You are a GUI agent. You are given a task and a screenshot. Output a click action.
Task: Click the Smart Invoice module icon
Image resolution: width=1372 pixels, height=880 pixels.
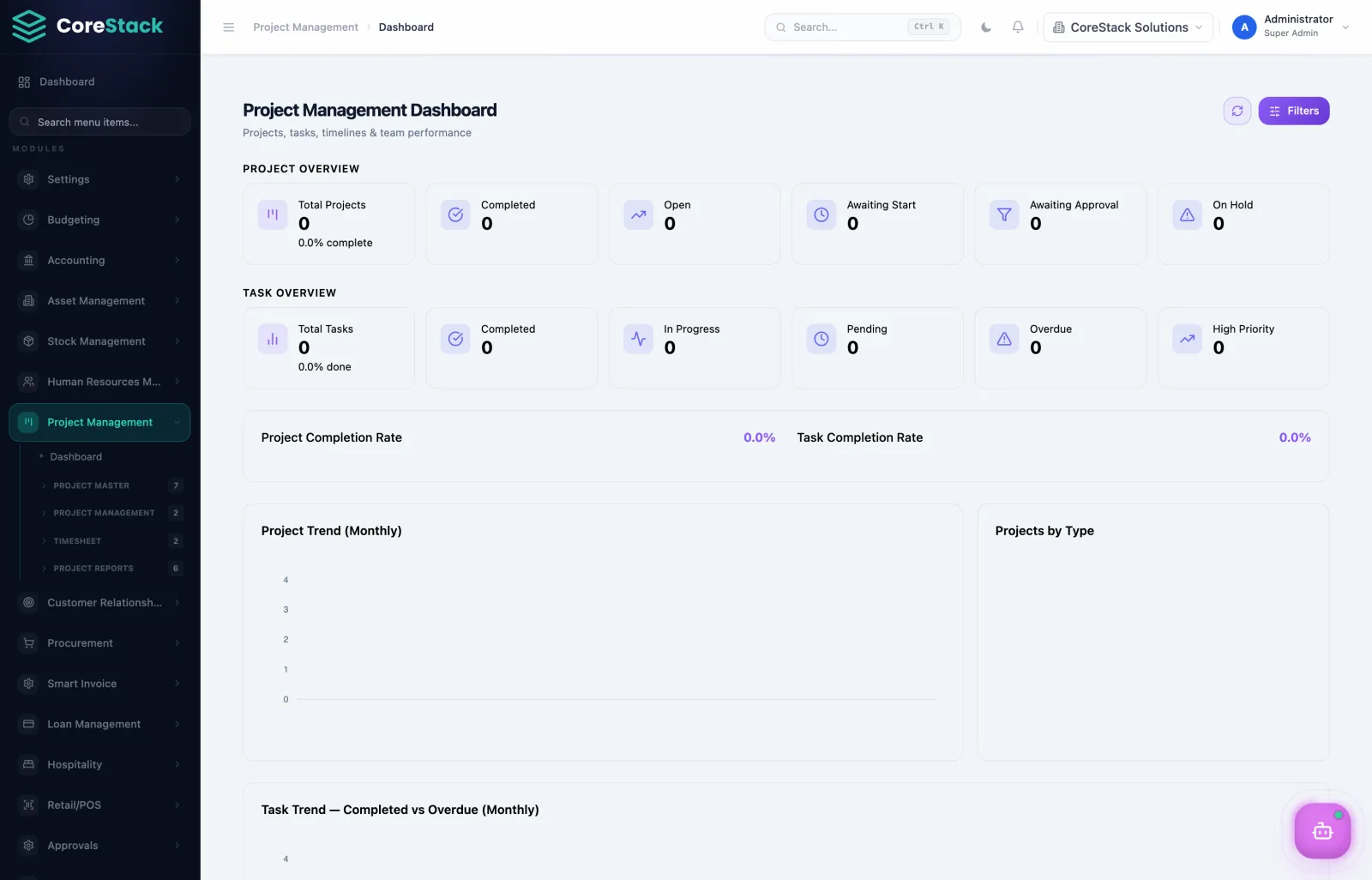click(x=29, y=684)
